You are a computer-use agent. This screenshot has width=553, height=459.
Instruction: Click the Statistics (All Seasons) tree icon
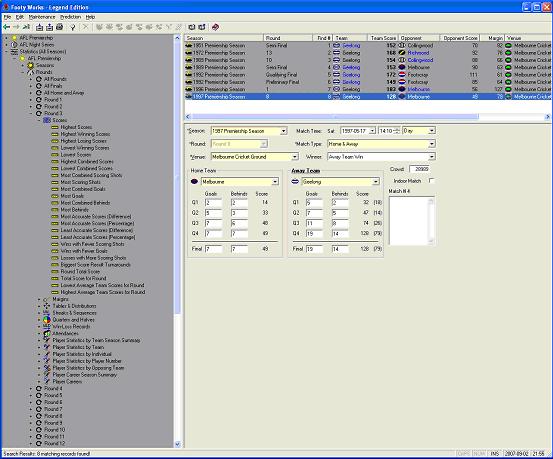14,52
